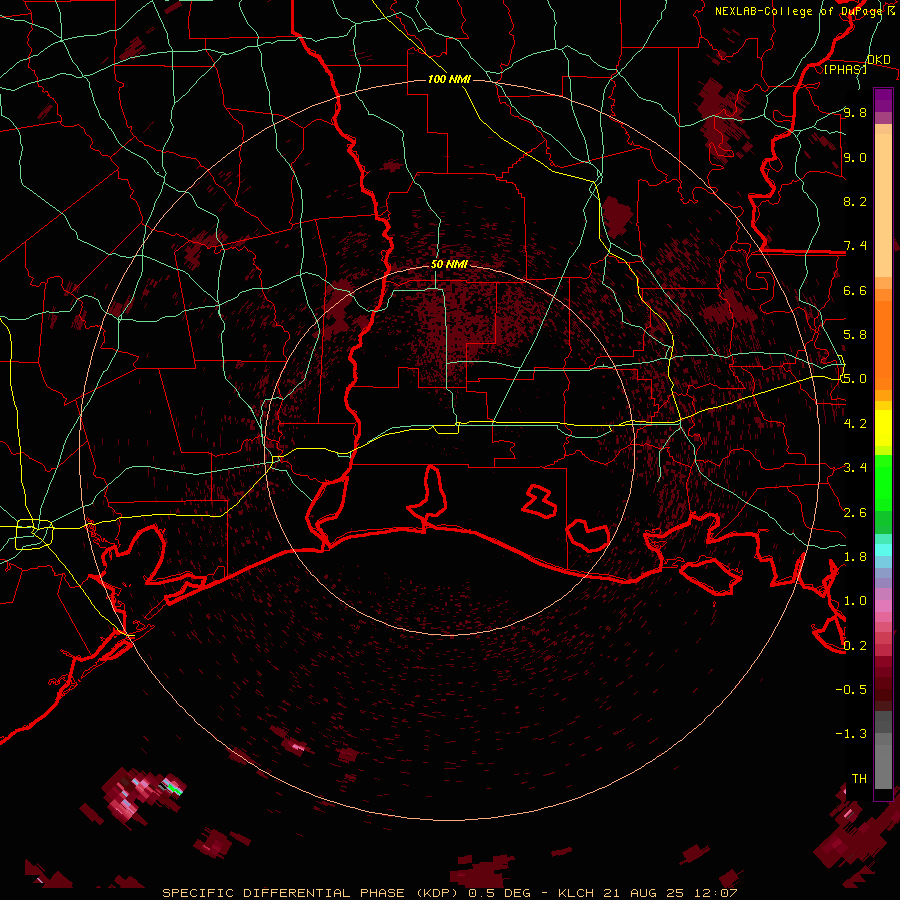Click the -1.3 scale value

[x=851, y=734]
